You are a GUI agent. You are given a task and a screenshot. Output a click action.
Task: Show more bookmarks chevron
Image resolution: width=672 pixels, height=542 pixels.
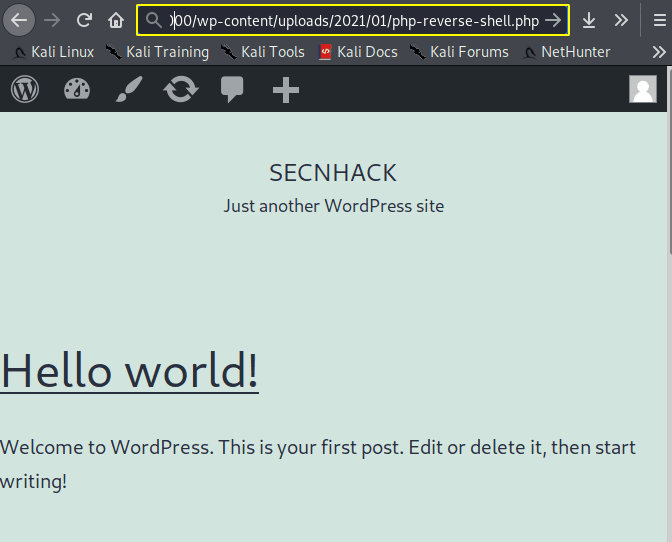(x=659, y=52)
